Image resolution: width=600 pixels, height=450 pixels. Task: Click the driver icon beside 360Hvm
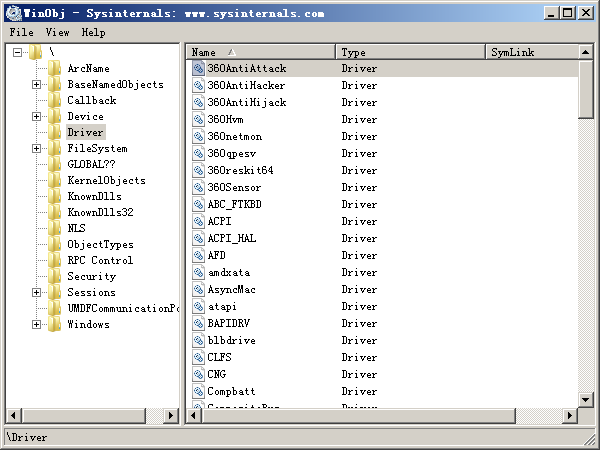tap(198, 119)
